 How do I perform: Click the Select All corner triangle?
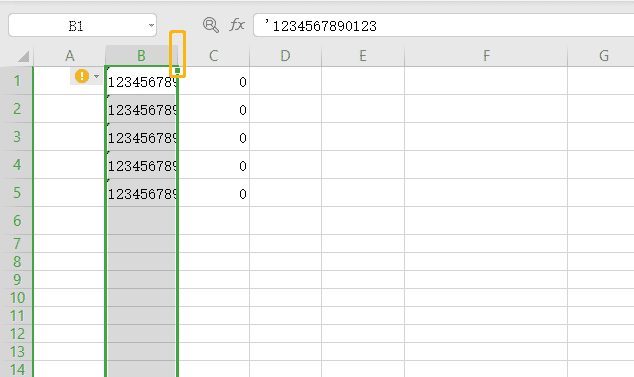(x=23, y=56)
